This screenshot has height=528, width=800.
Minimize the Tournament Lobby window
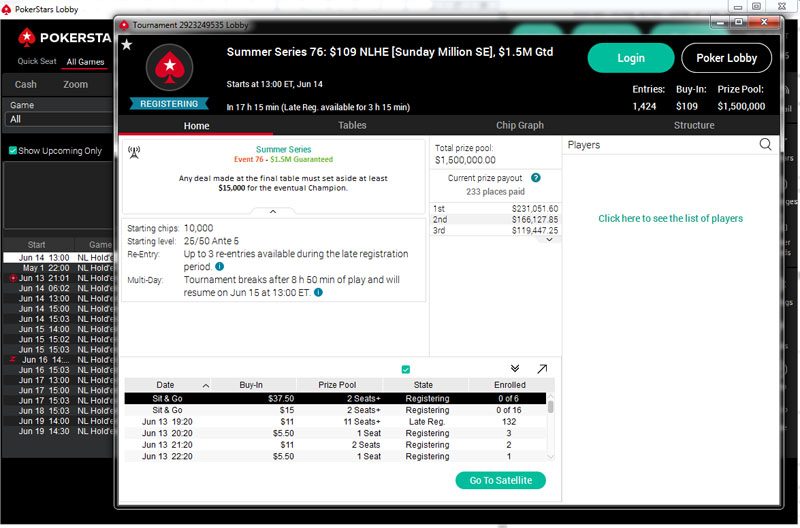coord(720,22)
